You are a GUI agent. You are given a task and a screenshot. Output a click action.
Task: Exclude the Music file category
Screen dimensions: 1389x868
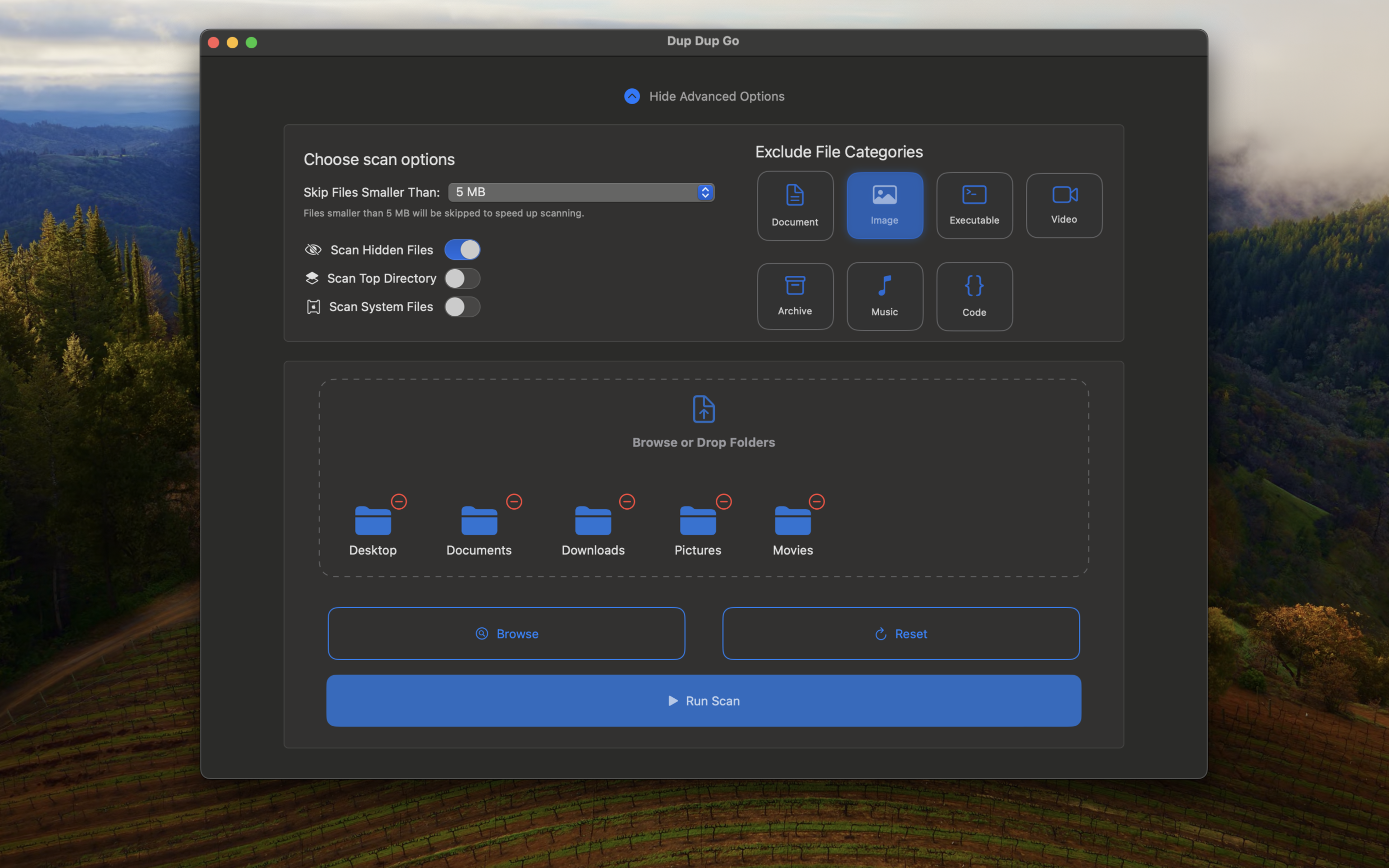885,296
